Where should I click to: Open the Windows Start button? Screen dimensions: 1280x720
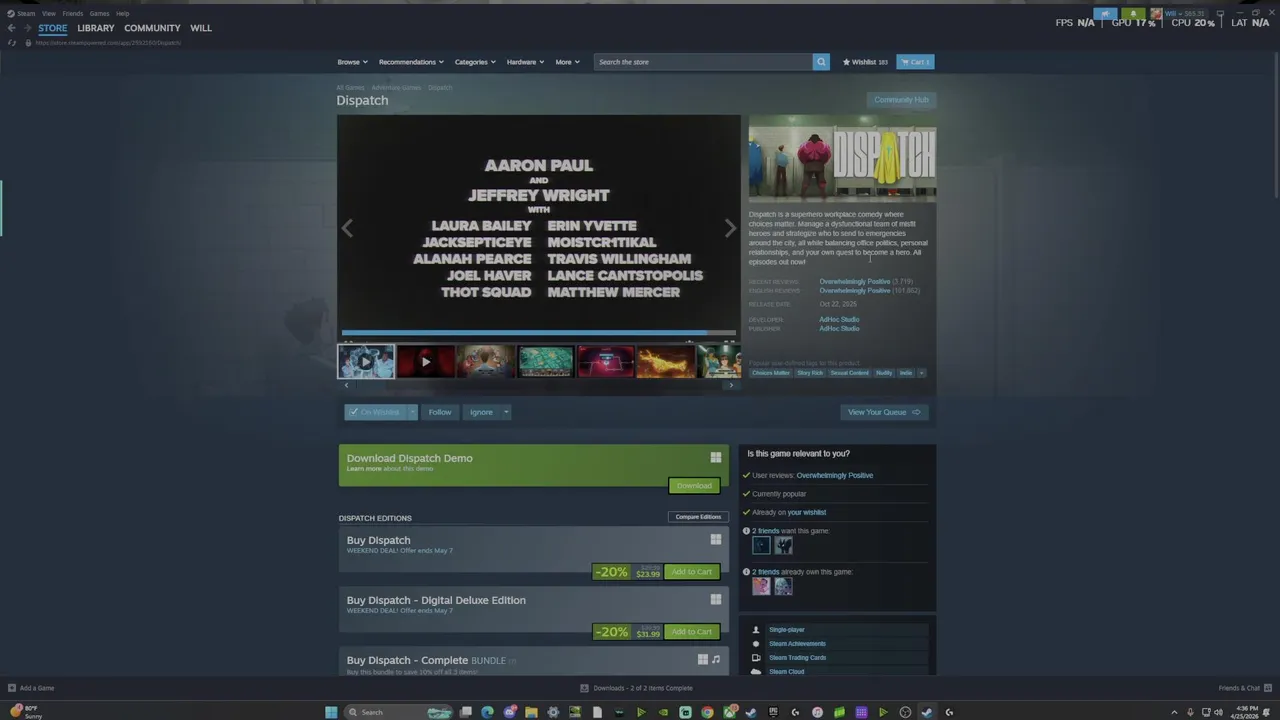click(x=331, y=712)
